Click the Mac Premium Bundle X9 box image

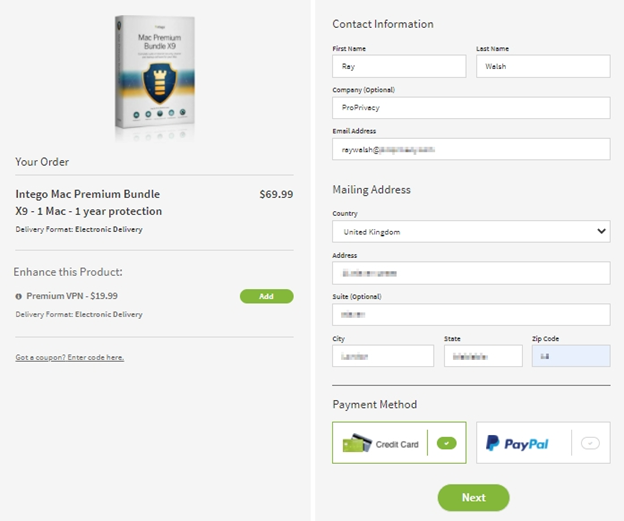click(155, 74)
